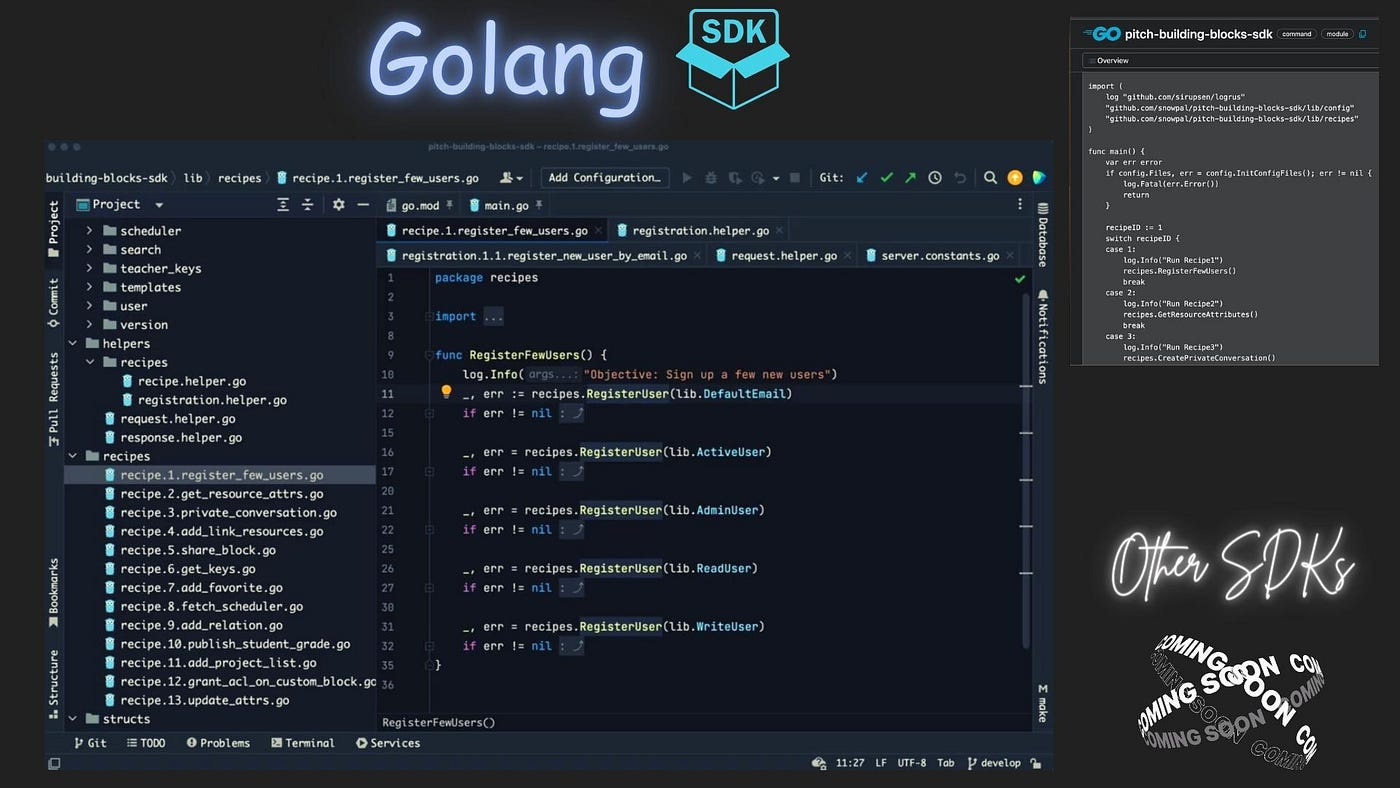Open the Terminal tool window
The width and height of the screenshot is (1400, 788).
point(302,743)
